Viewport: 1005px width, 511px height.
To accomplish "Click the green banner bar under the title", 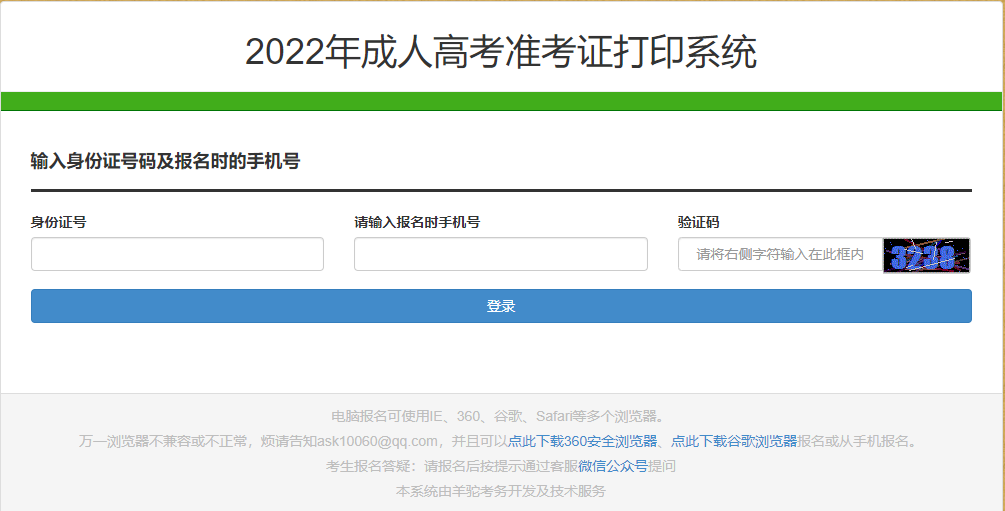I will point(502,101).
